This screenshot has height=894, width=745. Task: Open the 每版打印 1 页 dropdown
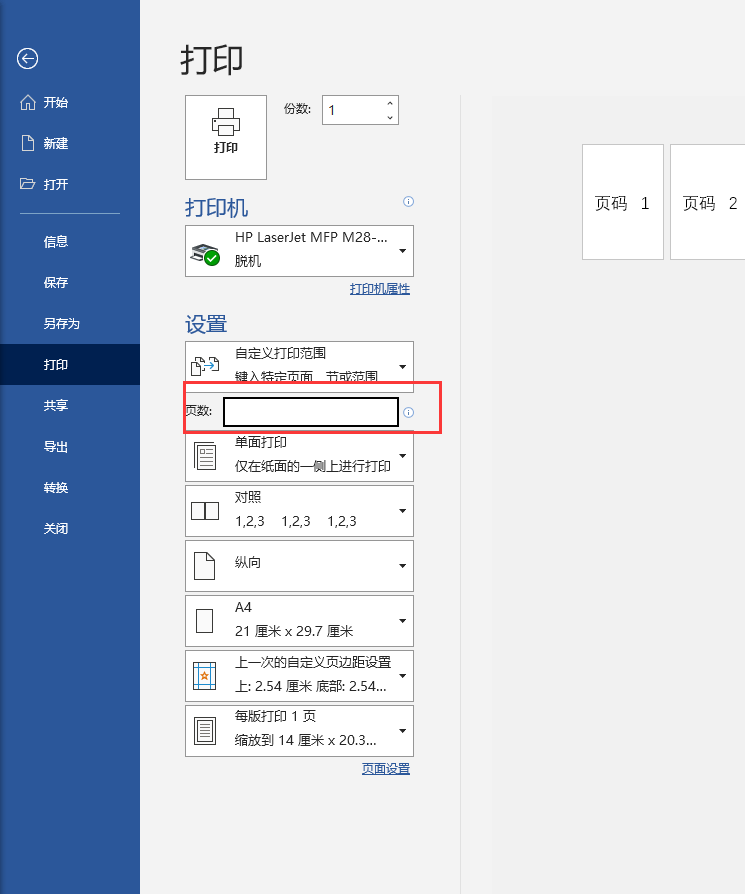click(299, 731)
